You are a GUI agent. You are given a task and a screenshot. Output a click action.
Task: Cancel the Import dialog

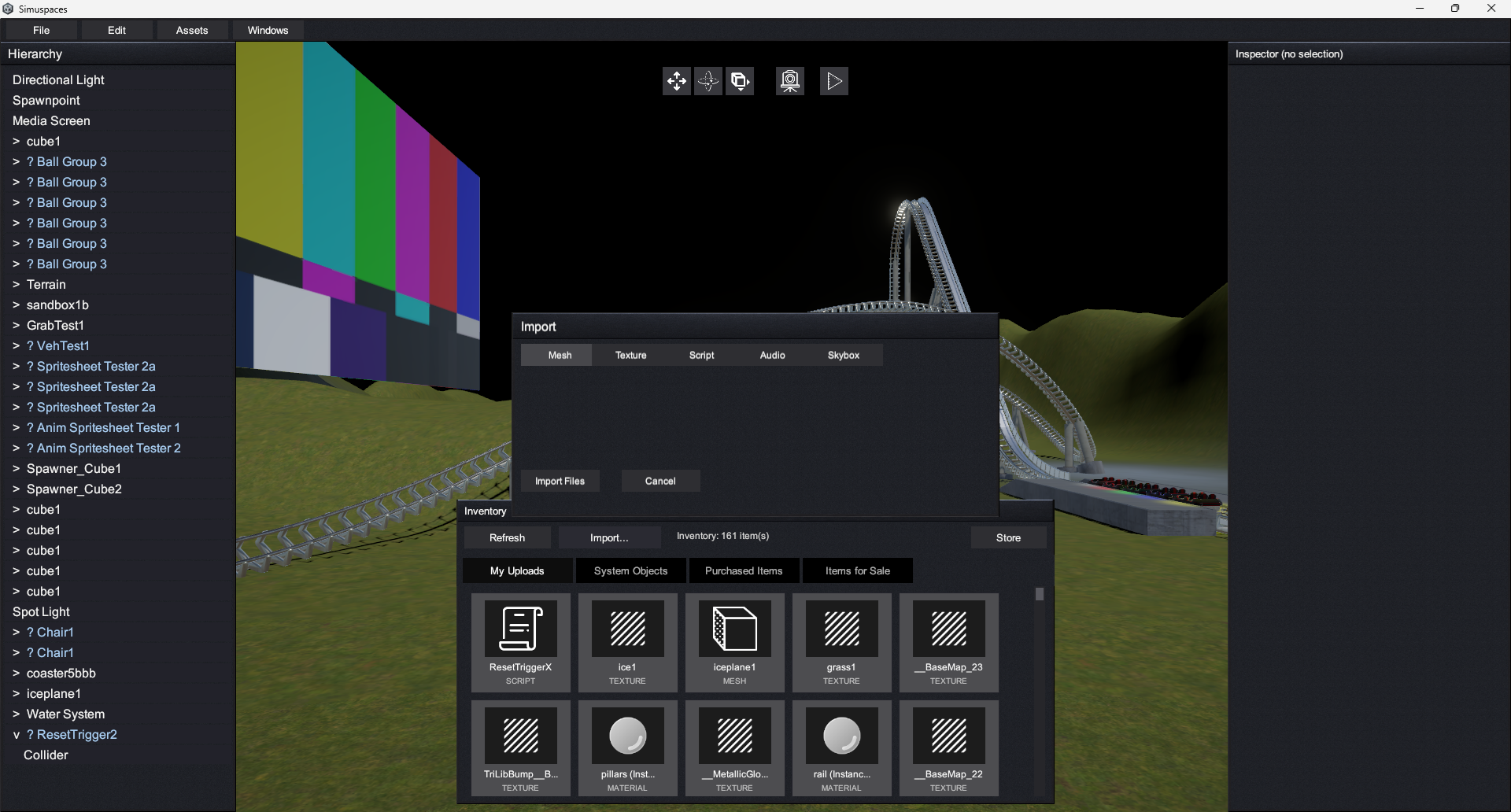660,481
